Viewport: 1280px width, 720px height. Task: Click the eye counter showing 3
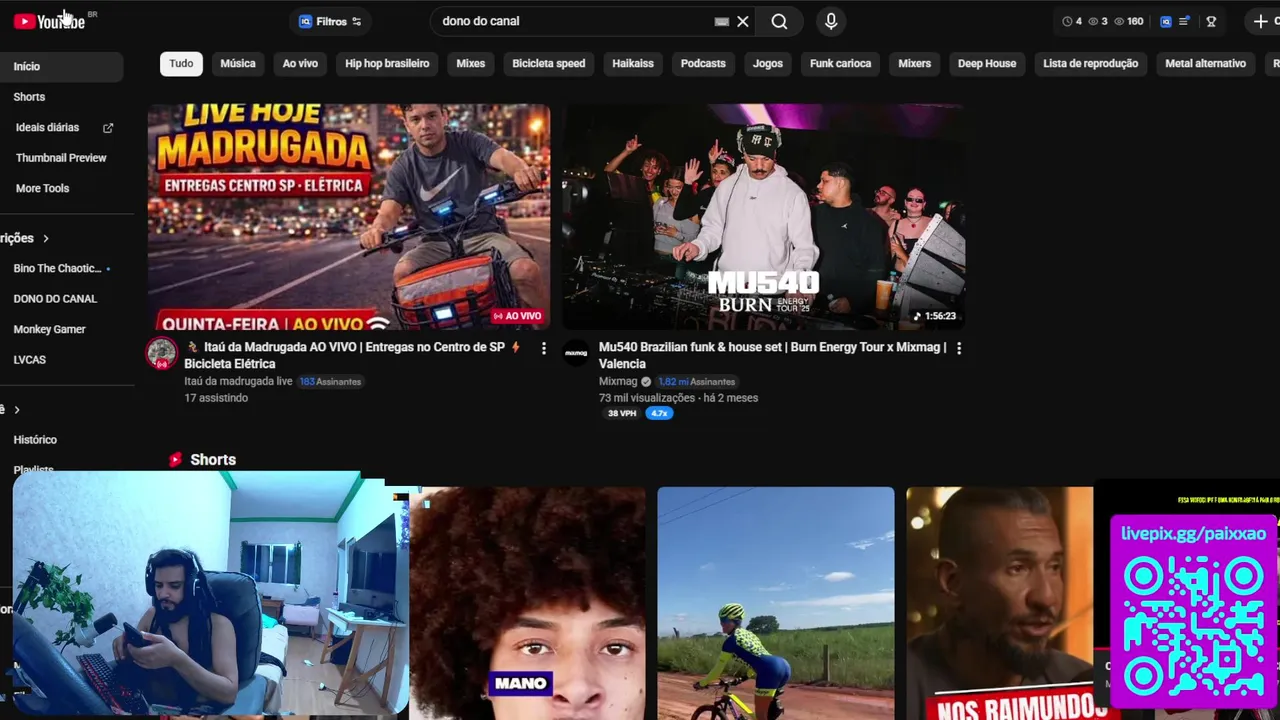point(1098,21)
